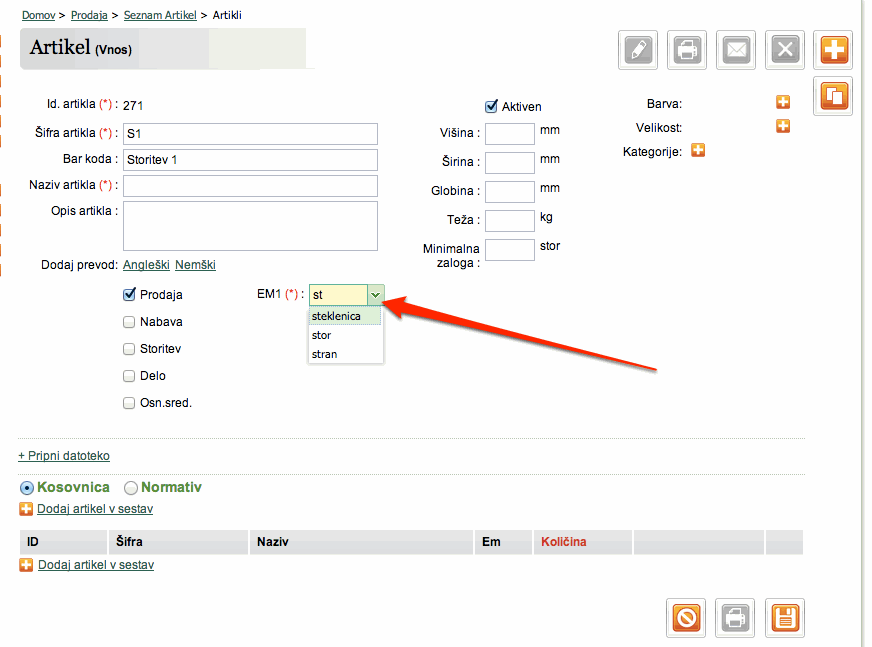The image size is (872, 647).
Task: Open the Seznam Artikel breadcrumb link
Action: [160, 15]
